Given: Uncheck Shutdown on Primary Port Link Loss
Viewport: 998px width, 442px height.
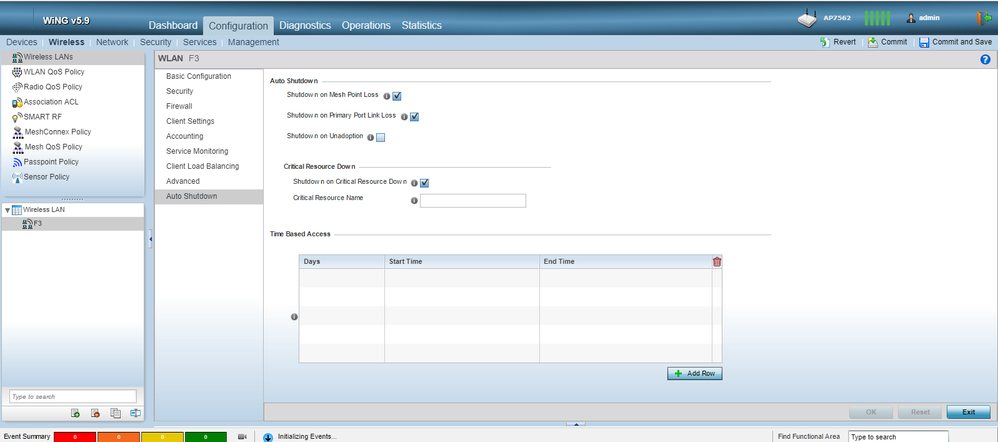Looking at the screenshot, I should [414, 117].
